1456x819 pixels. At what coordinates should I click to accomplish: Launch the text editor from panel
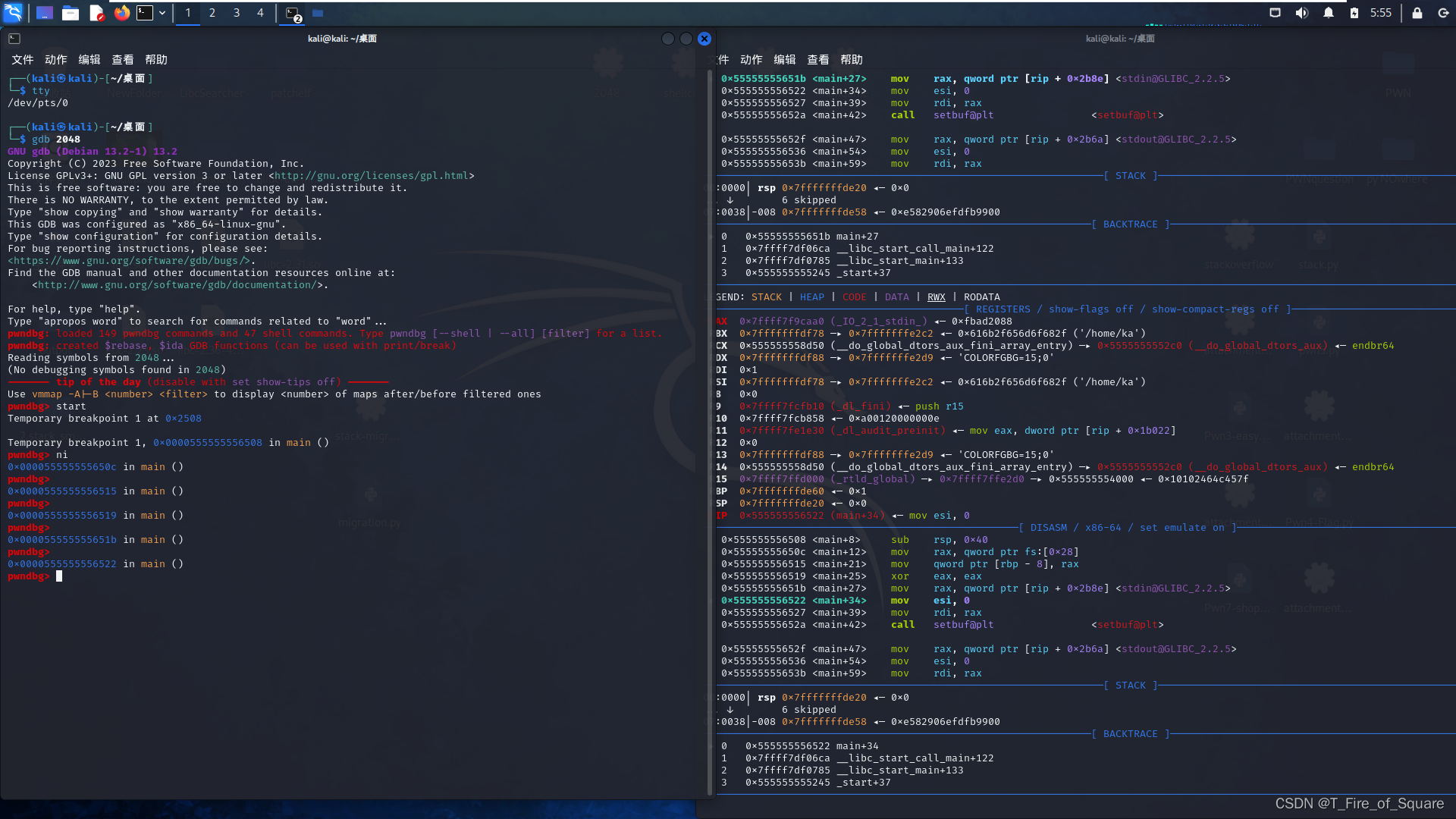(96, 13)
